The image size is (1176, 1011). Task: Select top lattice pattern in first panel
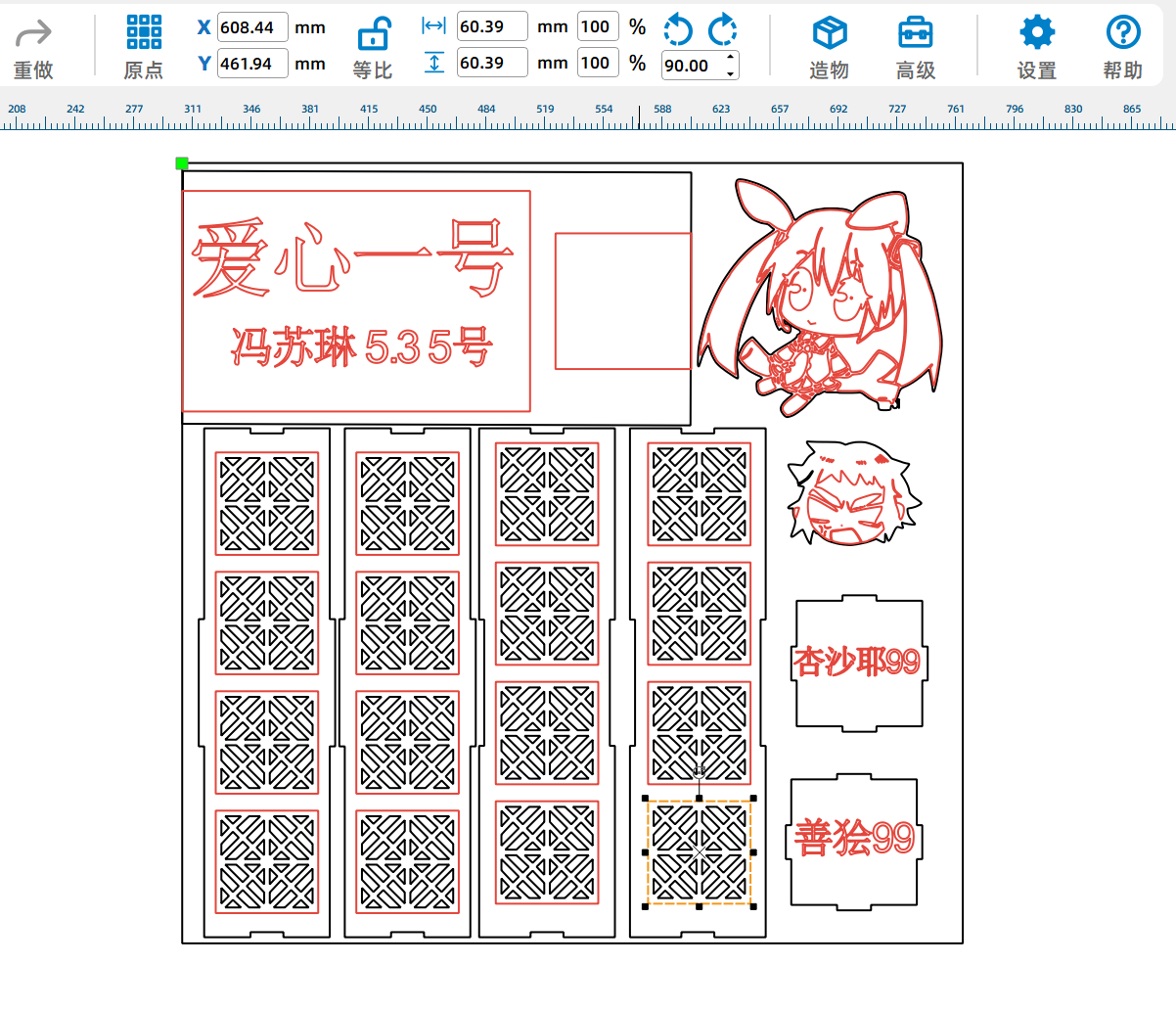pyautogui.click(x=267, y=504)
